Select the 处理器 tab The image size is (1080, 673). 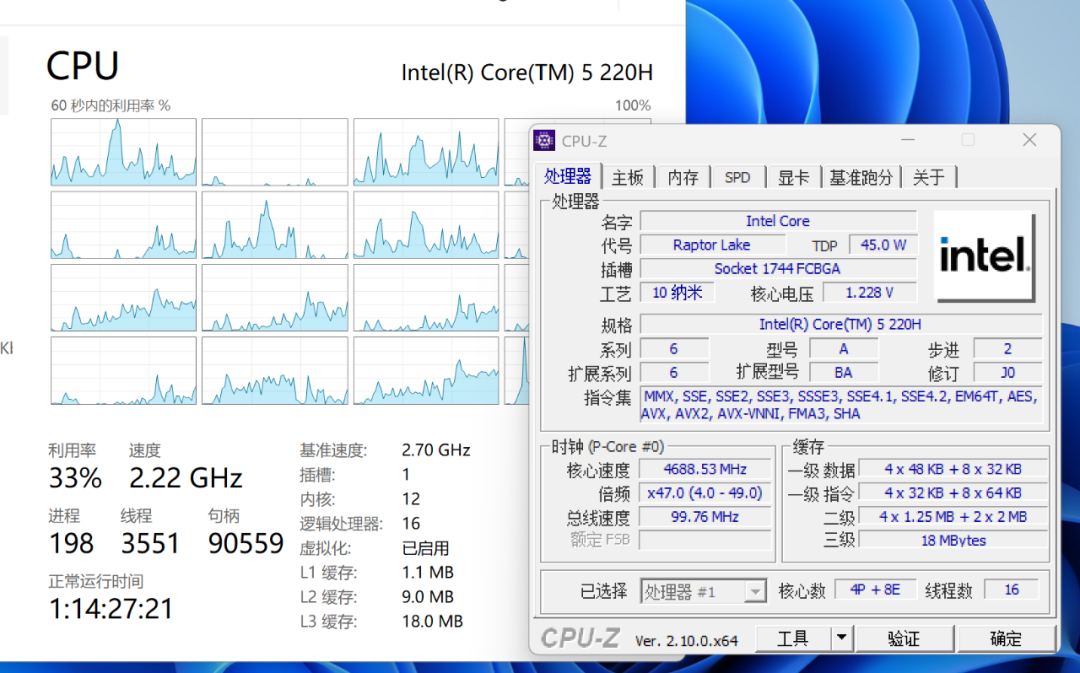568,176
